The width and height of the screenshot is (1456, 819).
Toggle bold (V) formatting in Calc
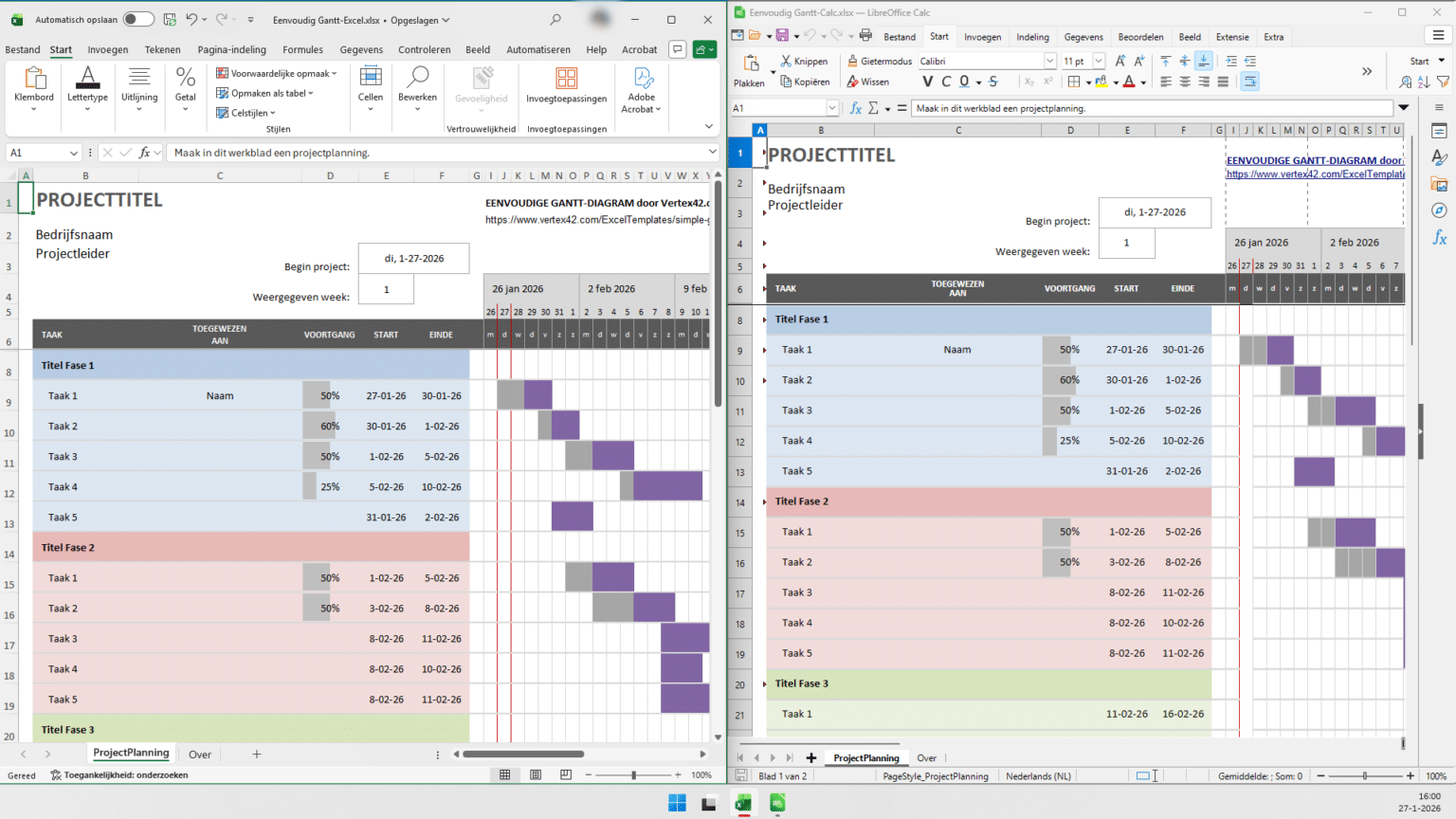pyautogui.click(x=928, y=82)
